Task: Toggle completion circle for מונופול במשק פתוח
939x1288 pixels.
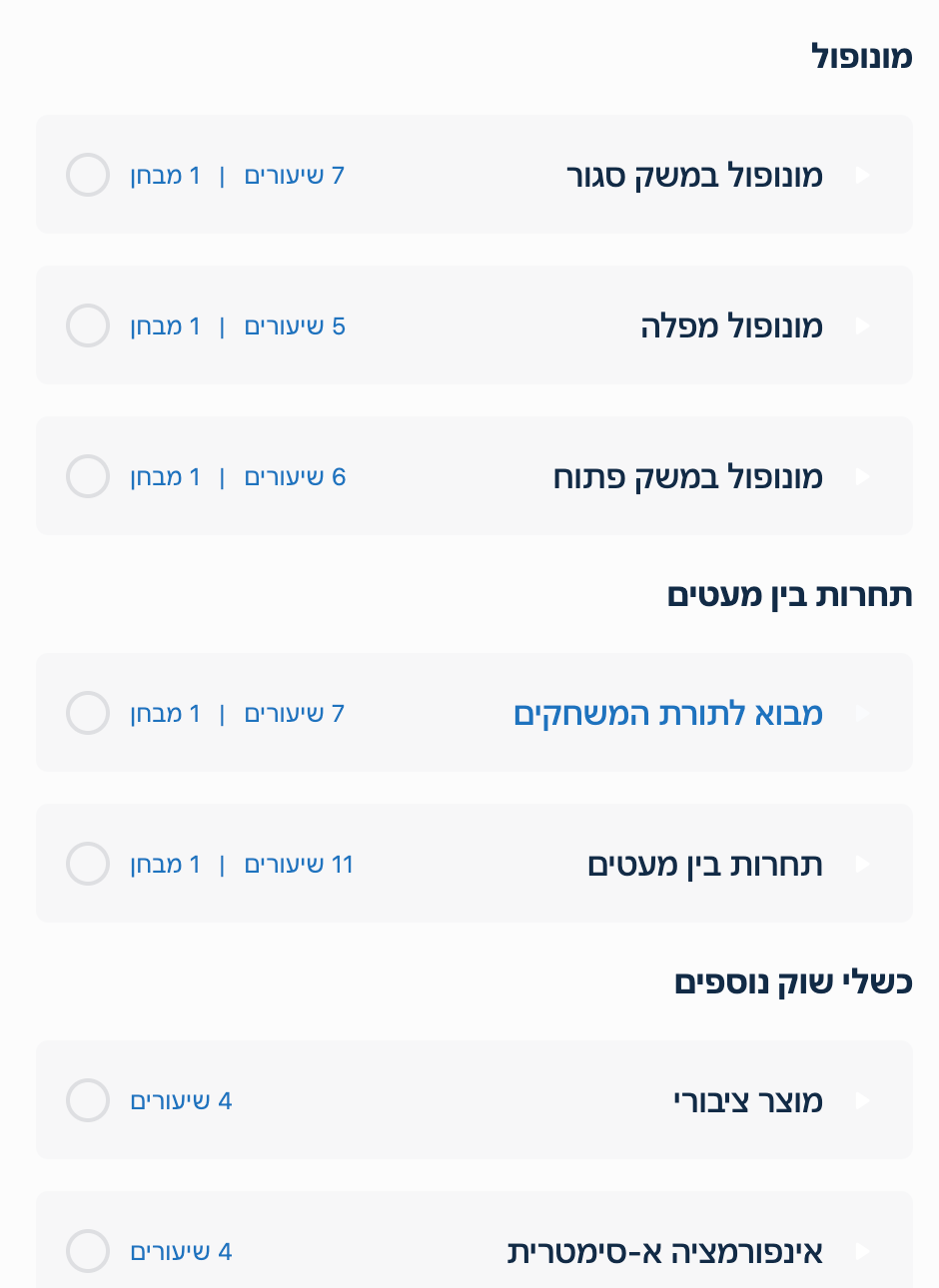Action: 88,477
